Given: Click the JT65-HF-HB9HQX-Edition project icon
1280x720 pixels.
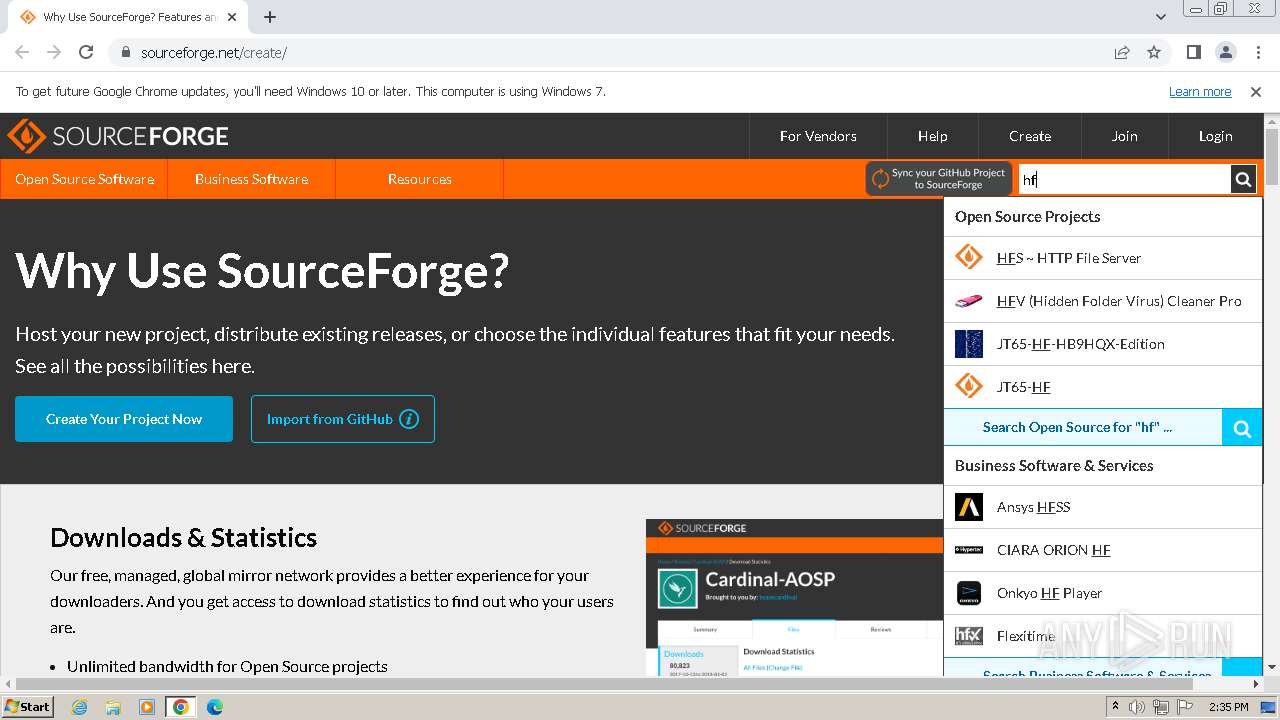Looking at the screenshot, I should tap(968, 344).
